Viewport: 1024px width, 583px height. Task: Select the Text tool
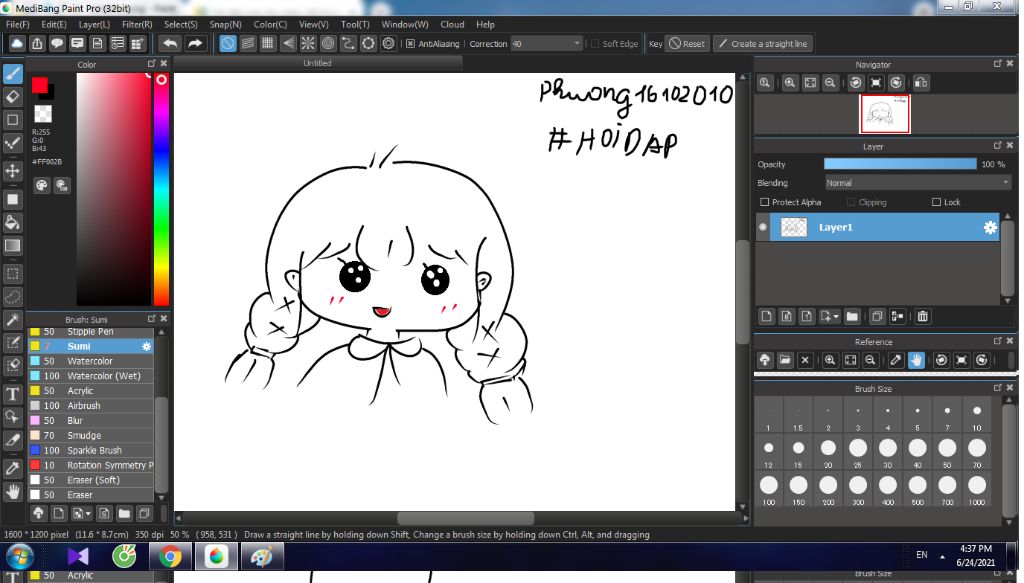coord(12,394)
